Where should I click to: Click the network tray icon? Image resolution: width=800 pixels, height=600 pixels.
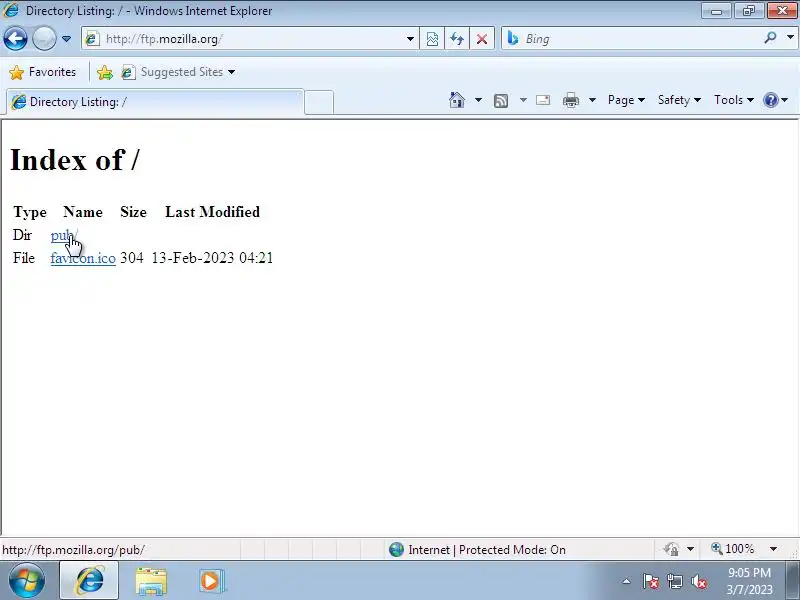coord(674,581)
